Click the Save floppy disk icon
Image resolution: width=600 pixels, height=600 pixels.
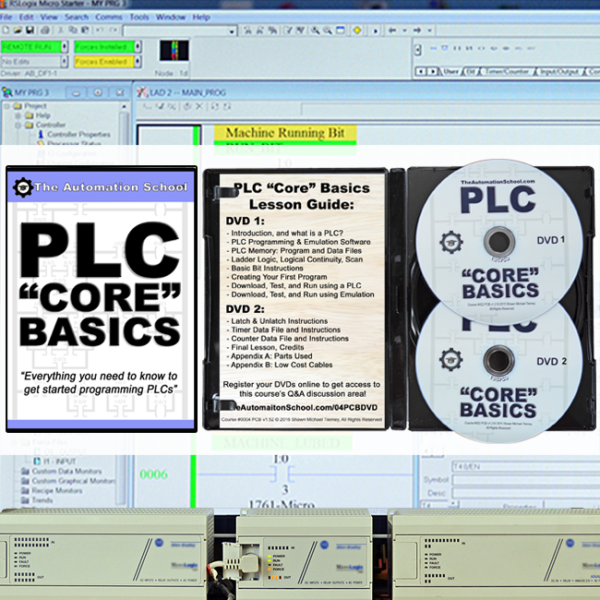pos(30,30)
